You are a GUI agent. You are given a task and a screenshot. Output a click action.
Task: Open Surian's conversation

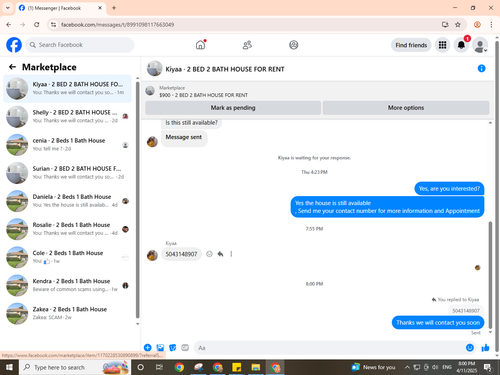(68, 173)
